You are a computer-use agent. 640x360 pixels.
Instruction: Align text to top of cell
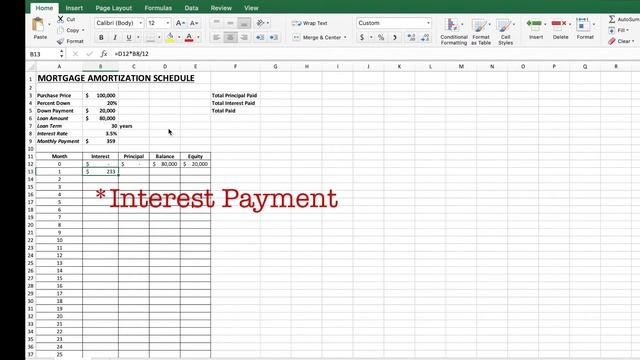[217, 23]
